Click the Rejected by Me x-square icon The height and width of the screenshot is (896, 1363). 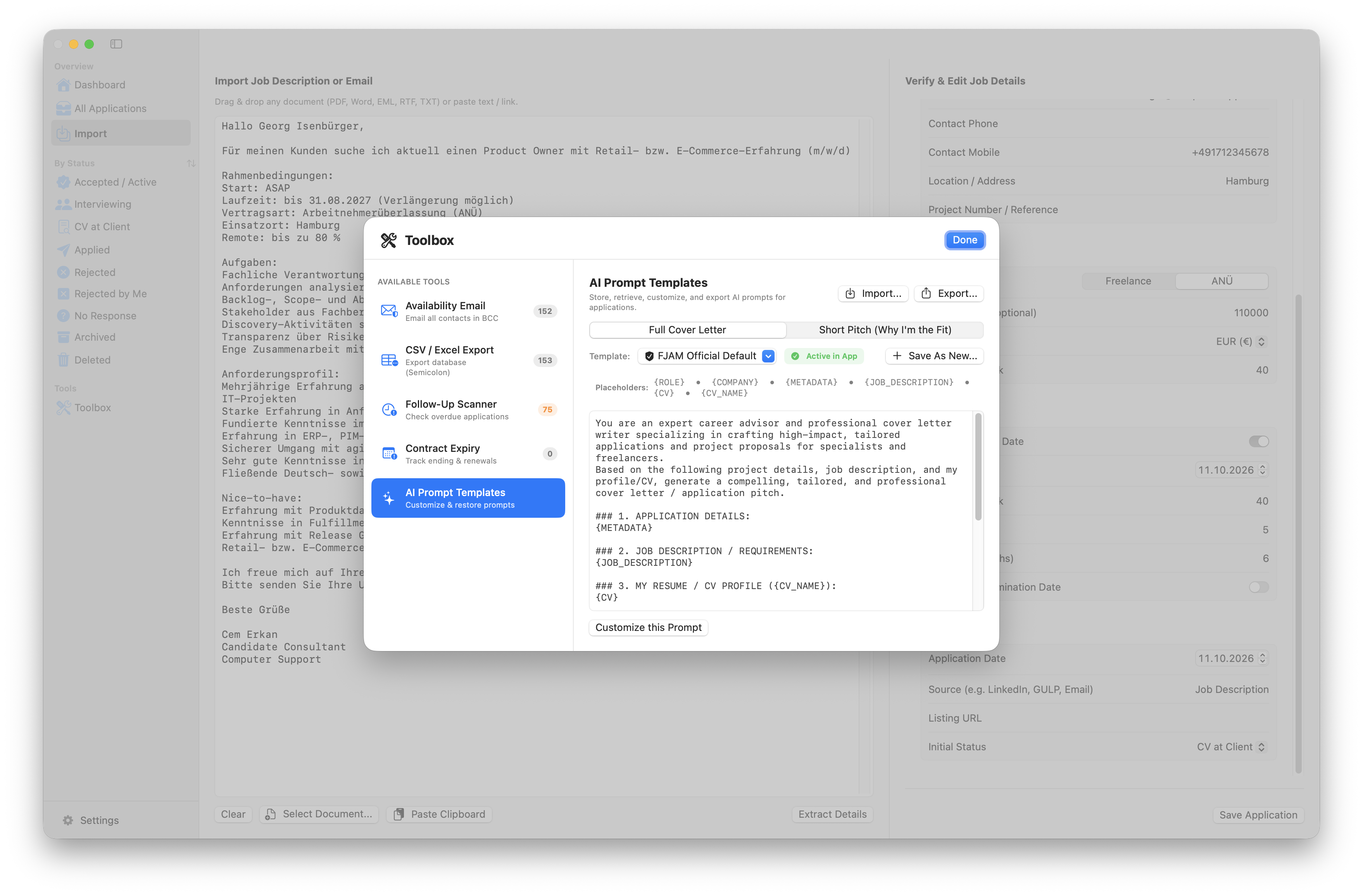point(64,294)
